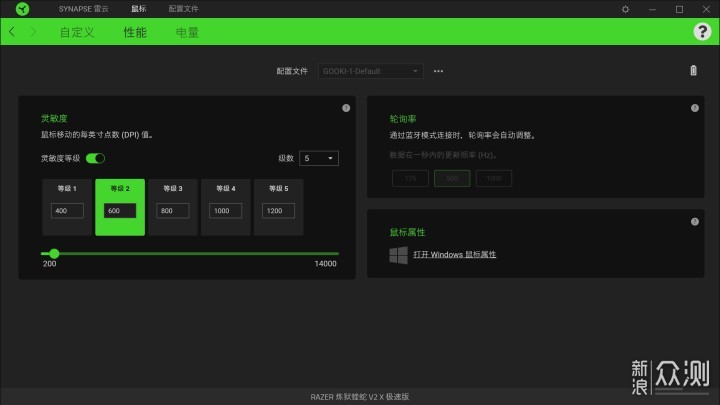Viewport: 720px width, 405px height.
Task: Click the Razer logo icon
Action: coord(22,9)
